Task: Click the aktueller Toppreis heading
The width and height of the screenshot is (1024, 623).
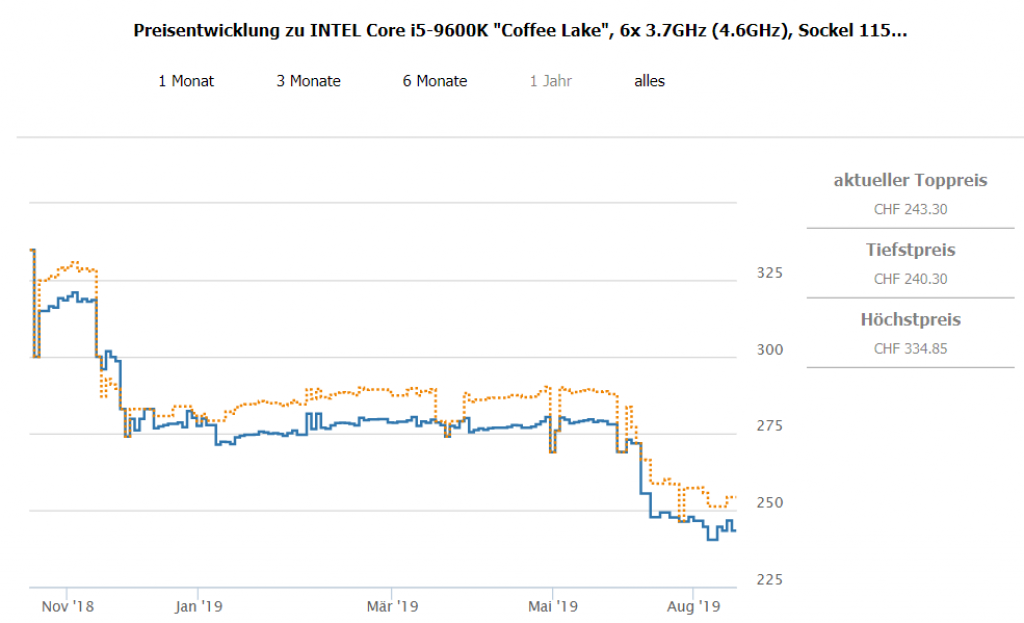Action: (910, 181)
